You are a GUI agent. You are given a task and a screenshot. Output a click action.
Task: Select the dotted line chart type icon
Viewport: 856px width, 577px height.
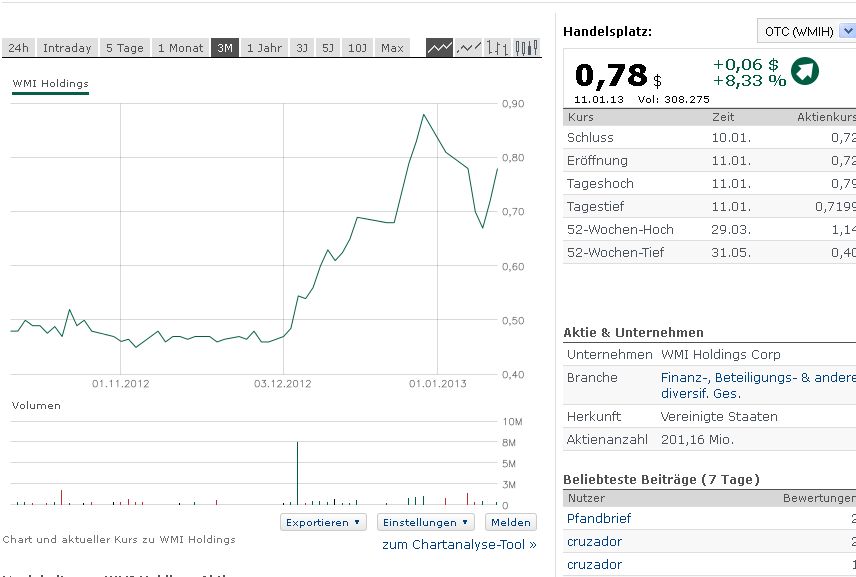(x=469, y=47)
